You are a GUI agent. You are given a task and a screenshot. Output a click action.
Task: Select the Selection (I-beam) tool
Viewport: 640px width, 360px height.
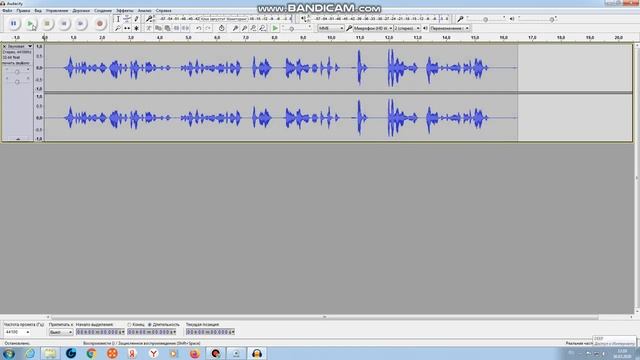(x=118, y=19)
